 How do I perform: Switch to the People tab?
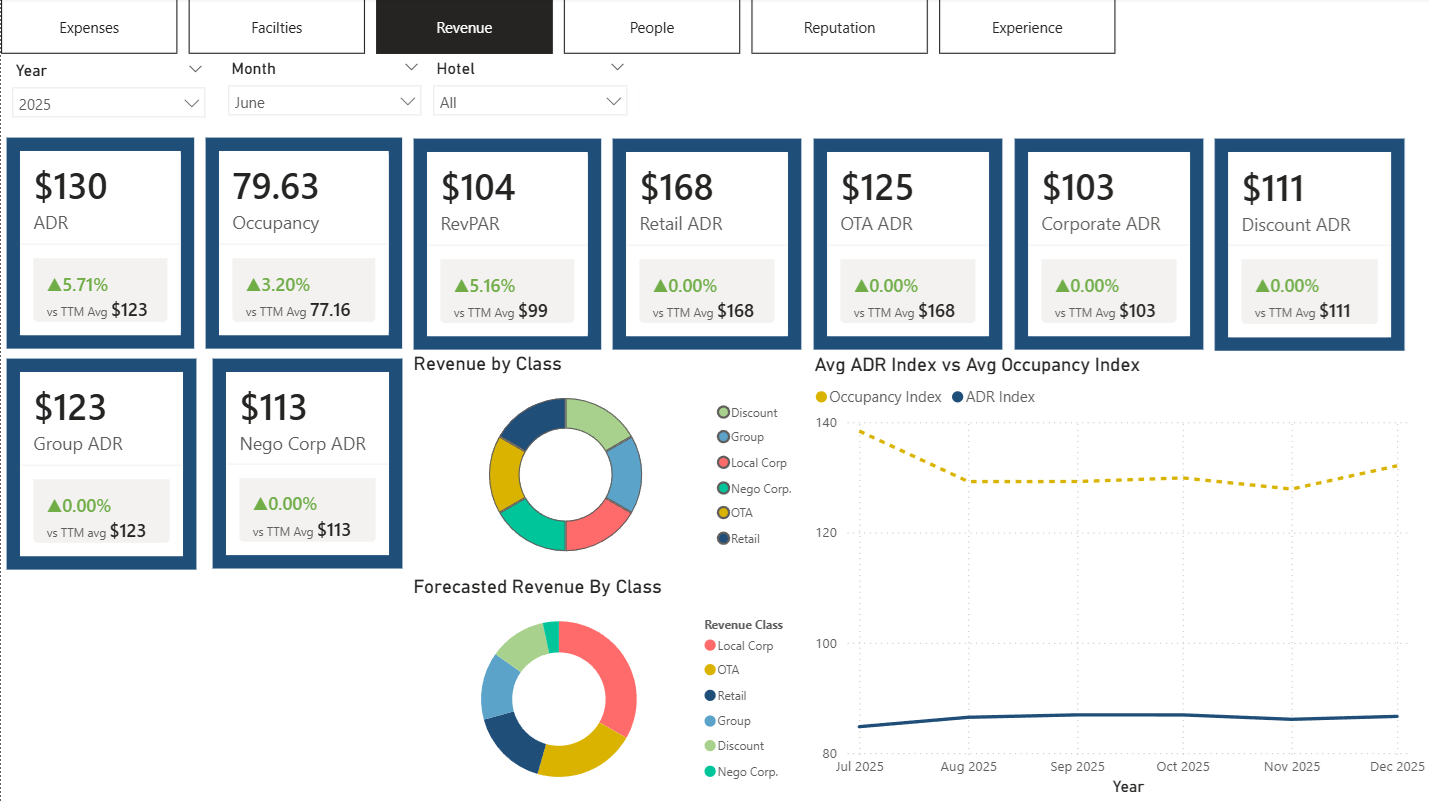click(652, 27)
